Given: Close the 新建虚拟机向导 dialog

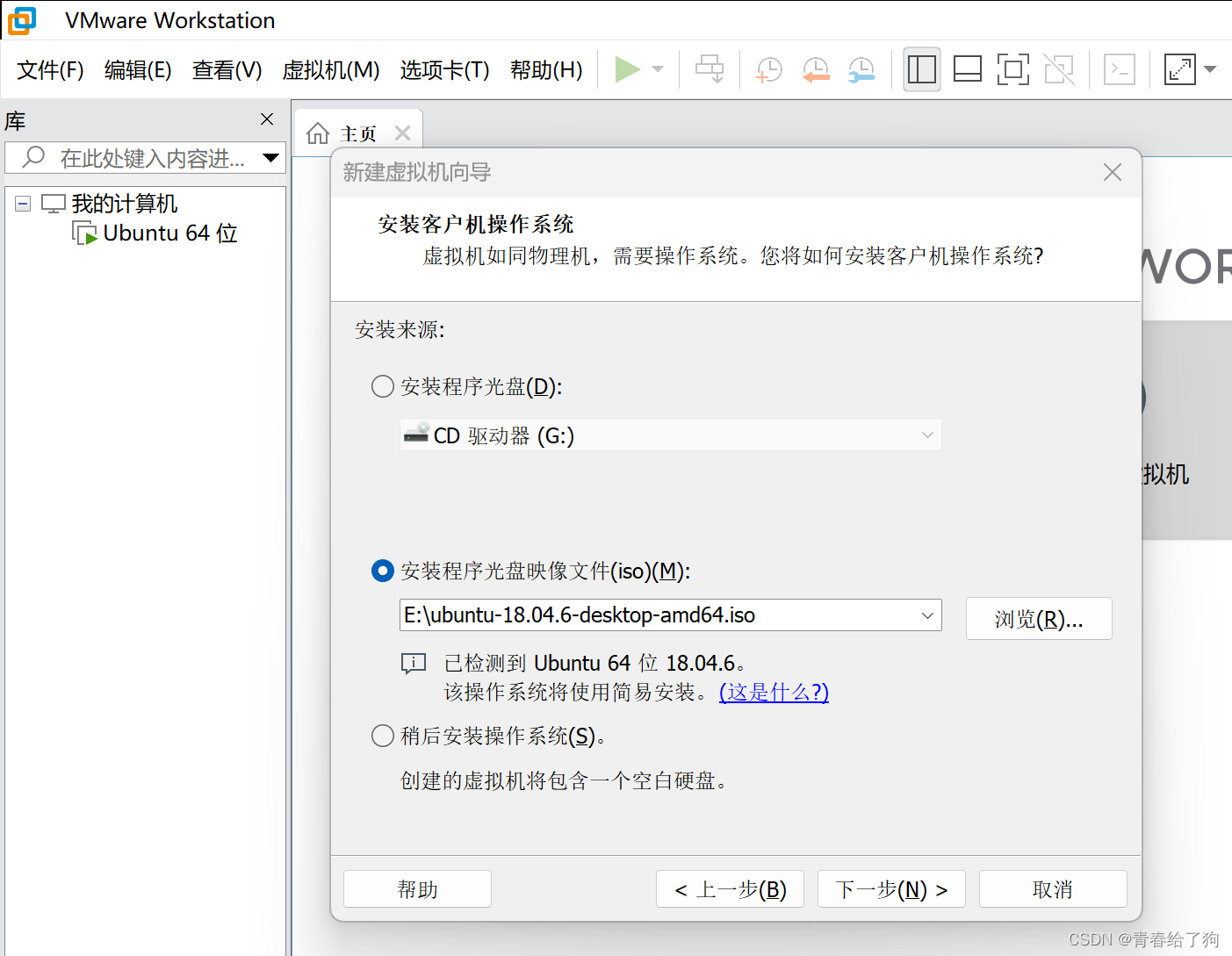Looking at the screenshot, I should click(1113, 172).
